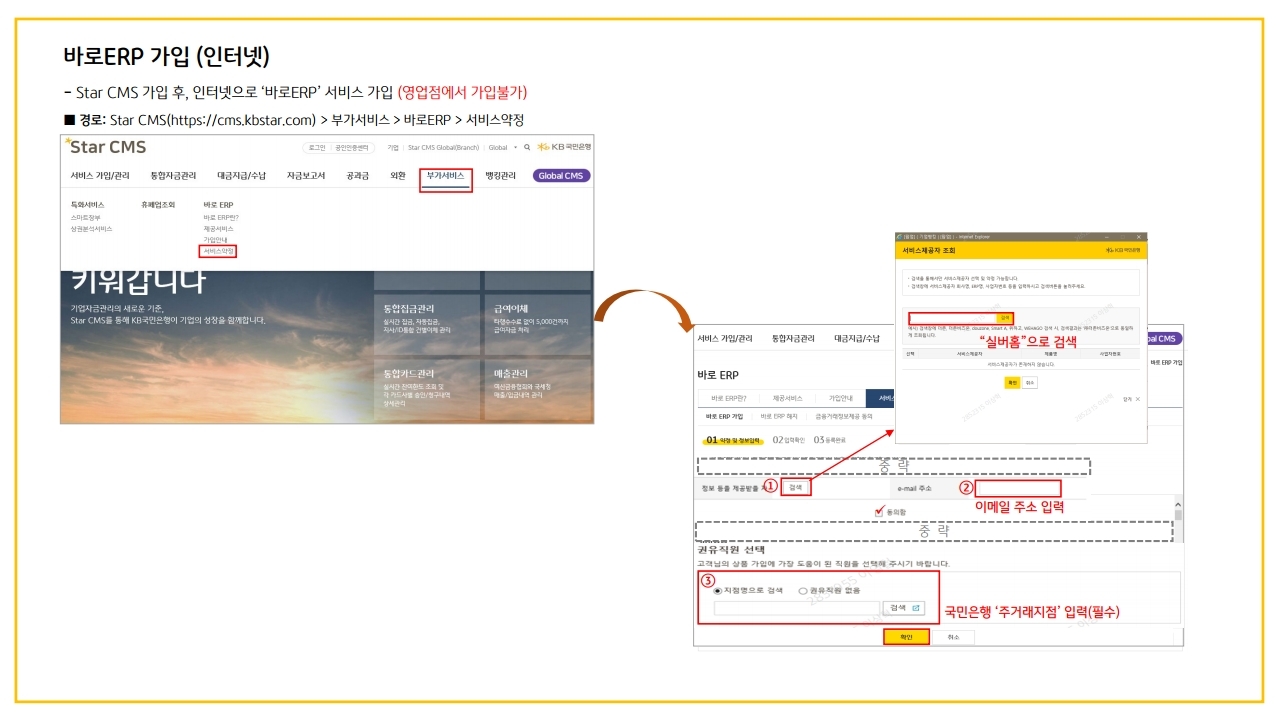Open the 뱅킹관리 menu

pyautogui.click(x=500, y=176)
